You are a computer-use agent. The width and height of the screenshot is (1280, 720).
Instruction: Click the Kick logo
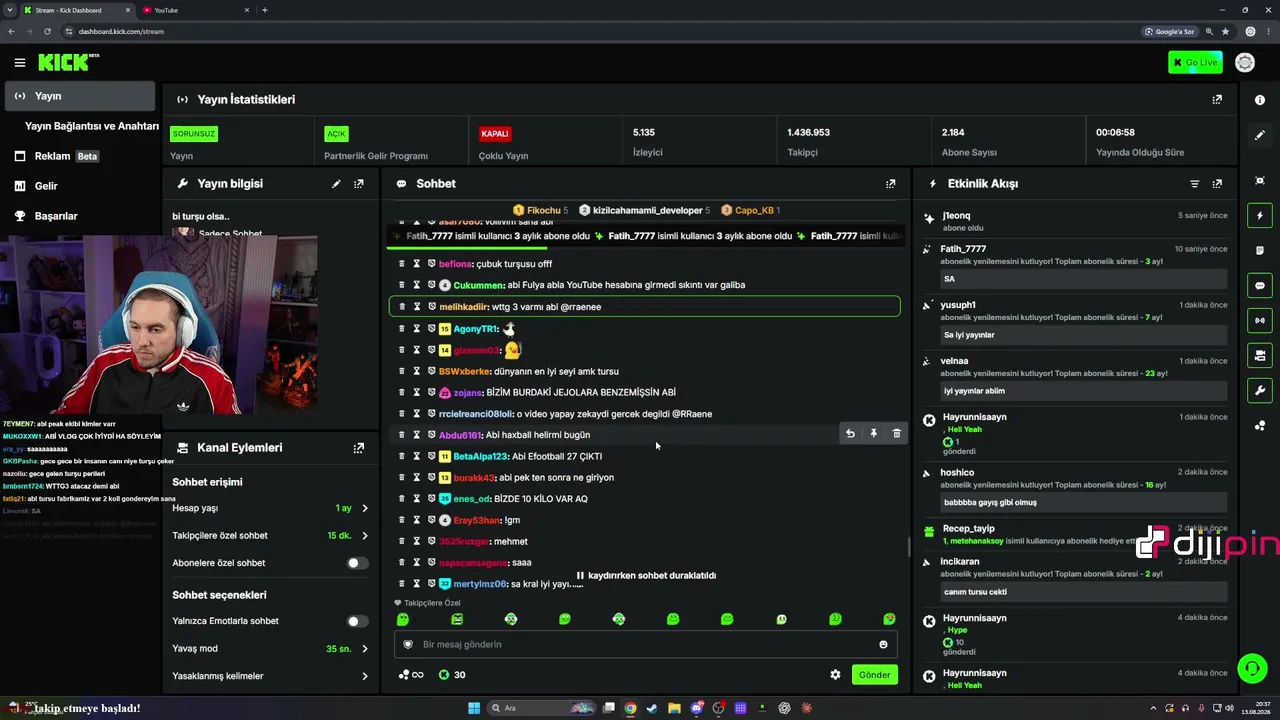[x=68, y=63]
